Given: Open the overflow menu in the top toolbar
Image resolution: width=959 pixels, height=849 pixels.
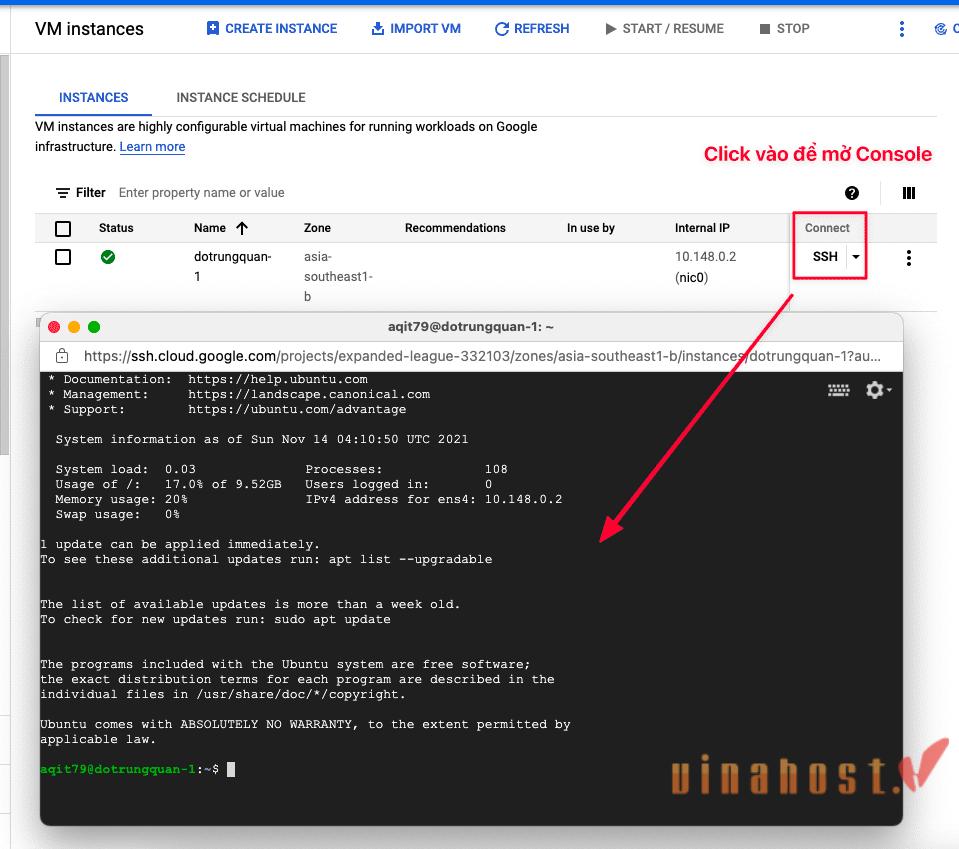Looking at the screenshot, I should point(901,28).
